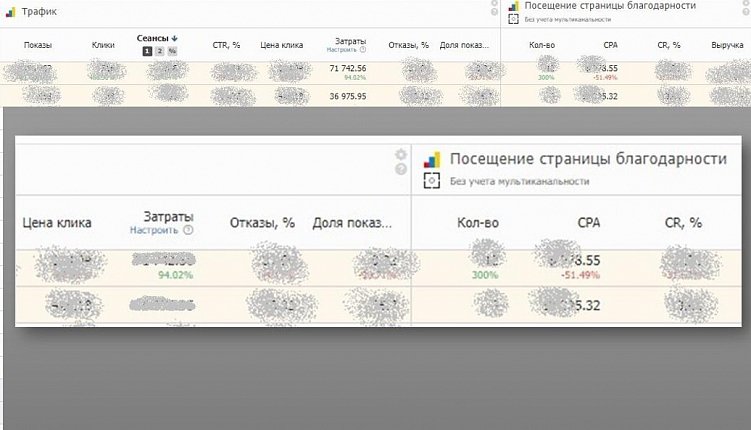
Task: Click the top Посещение страницы благодарности title
Action: pos(610,6)
